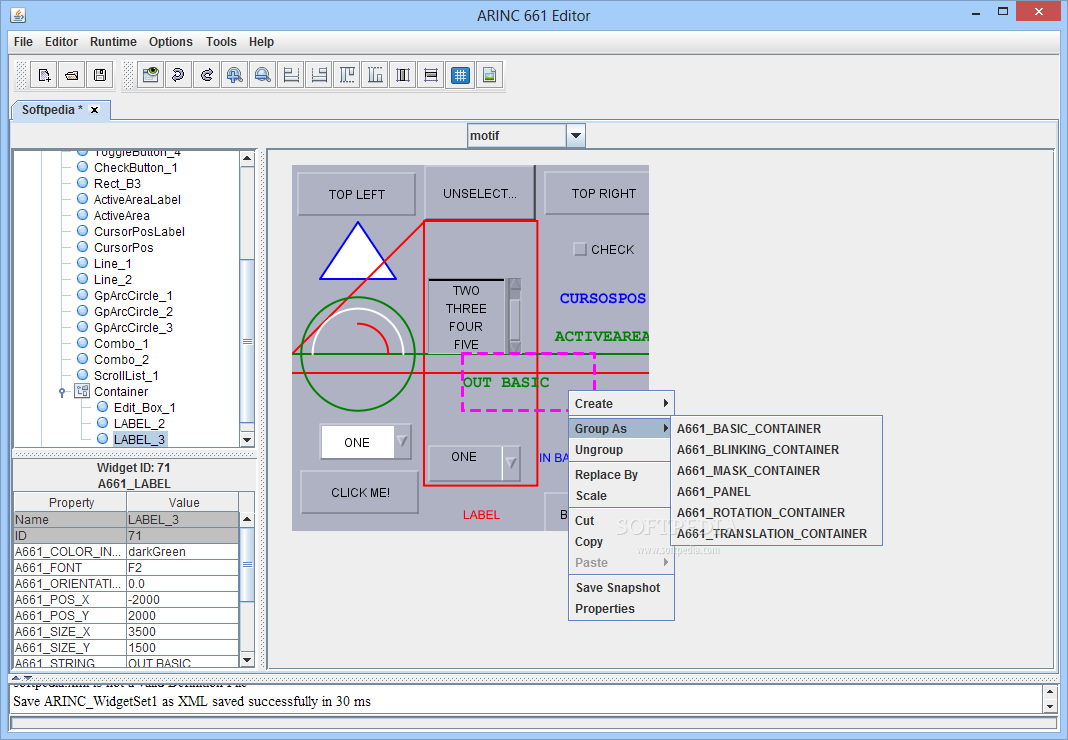Click the same-width toolbar icon

point(431,75)
